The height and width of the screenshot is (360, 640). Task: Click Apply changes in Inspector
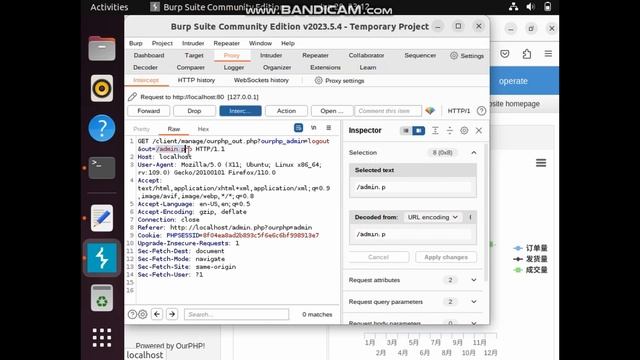click(x=446, y=257)
